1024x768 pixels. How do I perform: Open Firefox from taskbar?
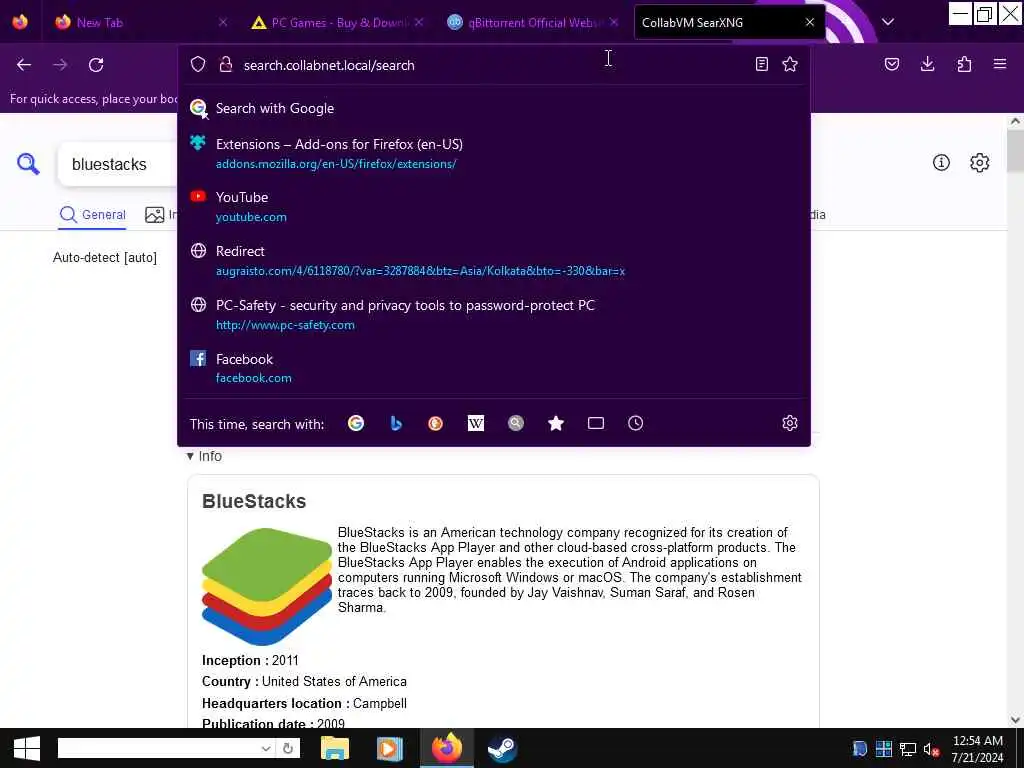coord(447,748)
